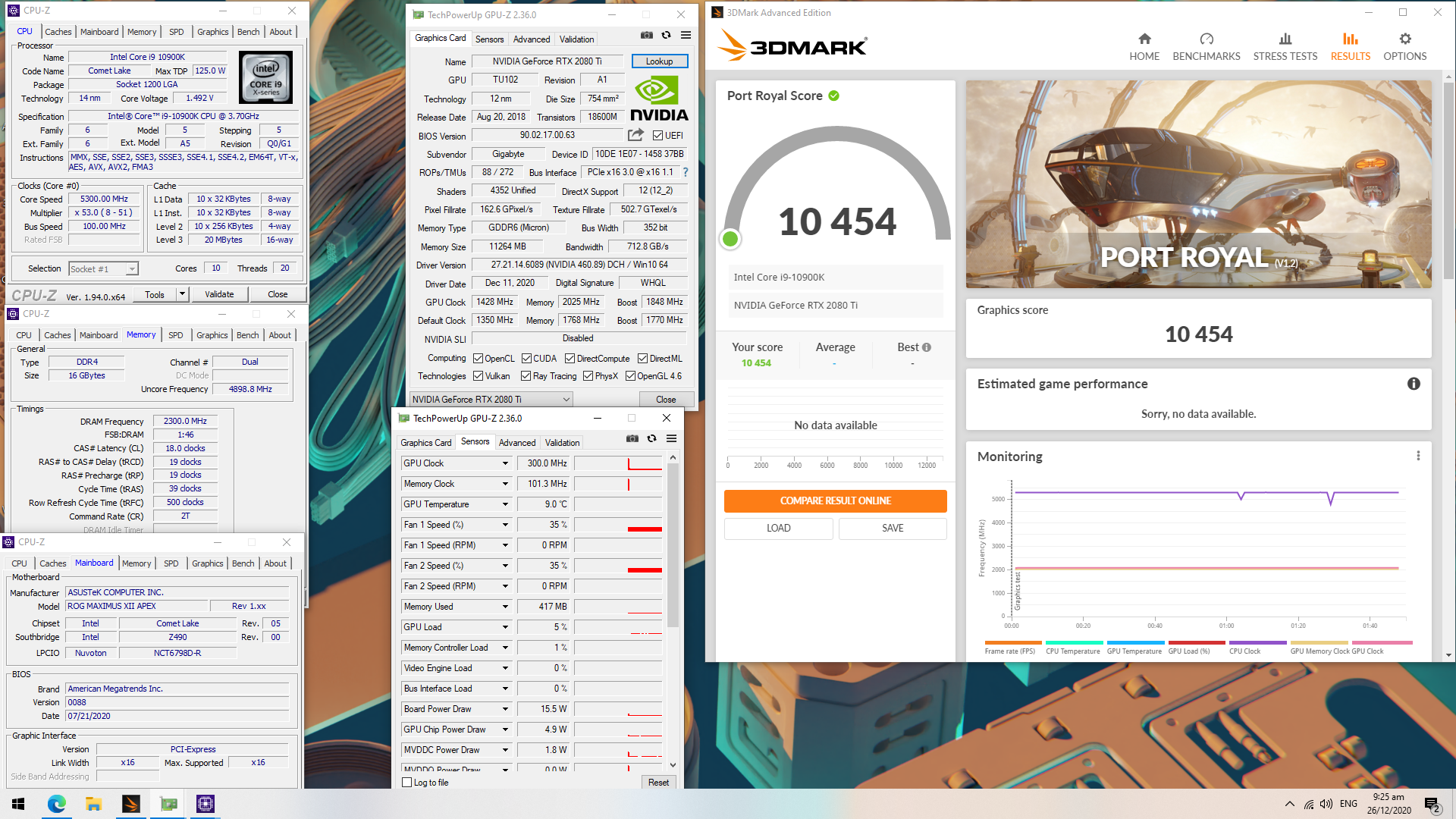Open Graphics tab in CPU-Z Mainboard window
This screenshot has width=1456, height=819.
coord(207,563)
